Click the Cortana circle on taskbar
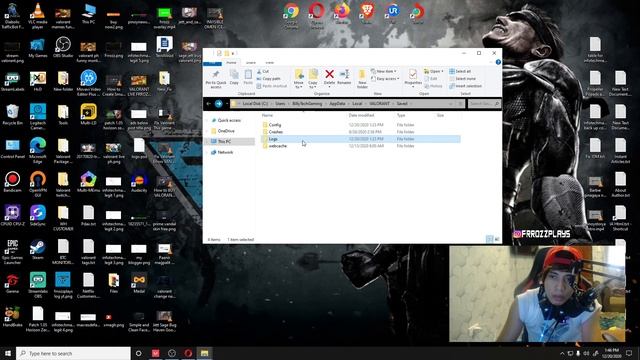This screenshot has width=640, height=360. 139,353
